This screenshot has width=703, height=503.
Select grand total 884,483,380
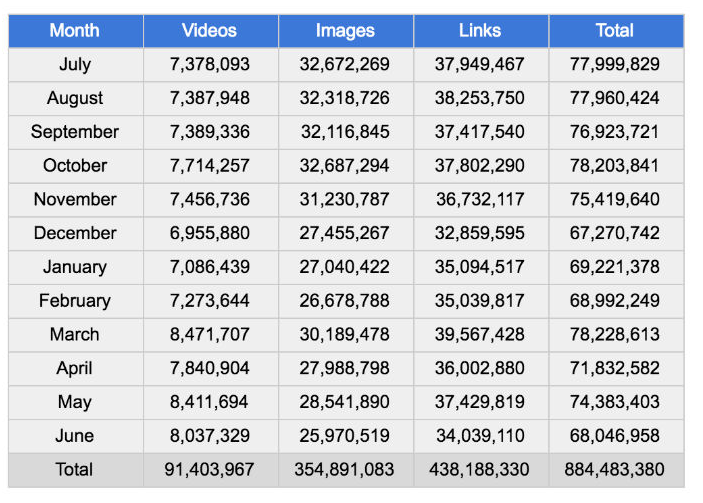coord(615,469)
